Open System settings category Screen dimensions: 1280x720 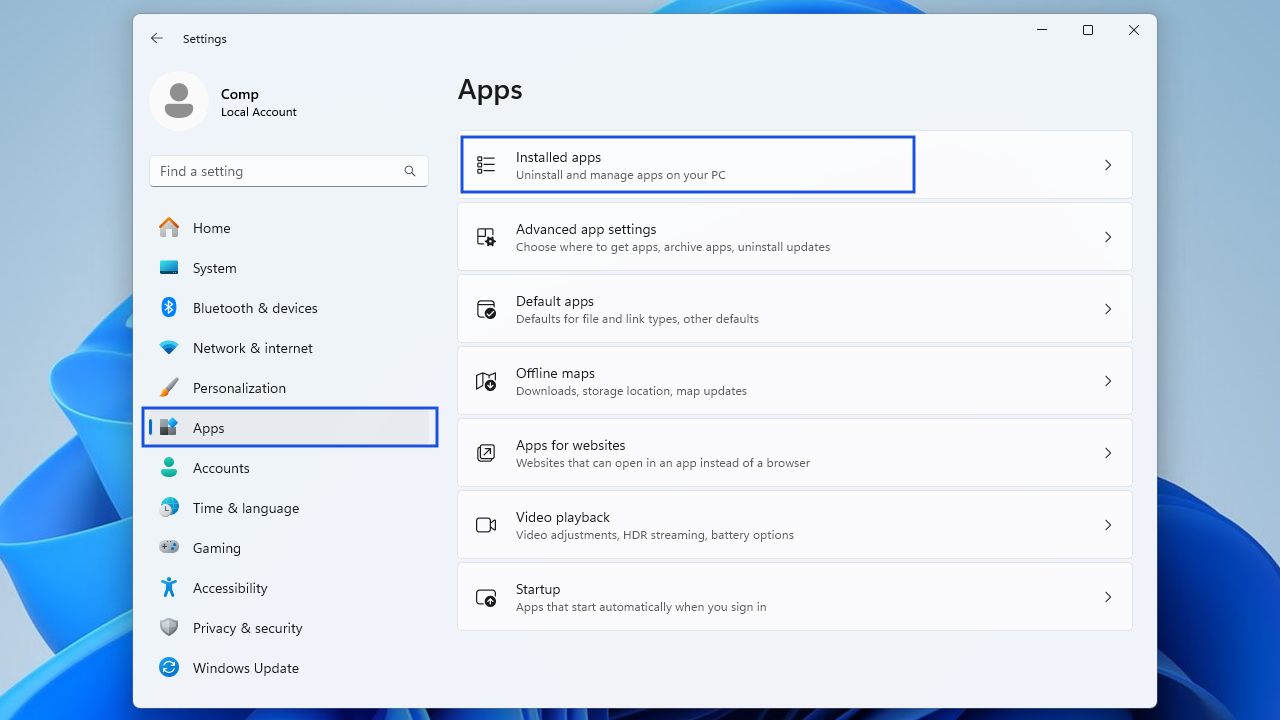point(289,268)
